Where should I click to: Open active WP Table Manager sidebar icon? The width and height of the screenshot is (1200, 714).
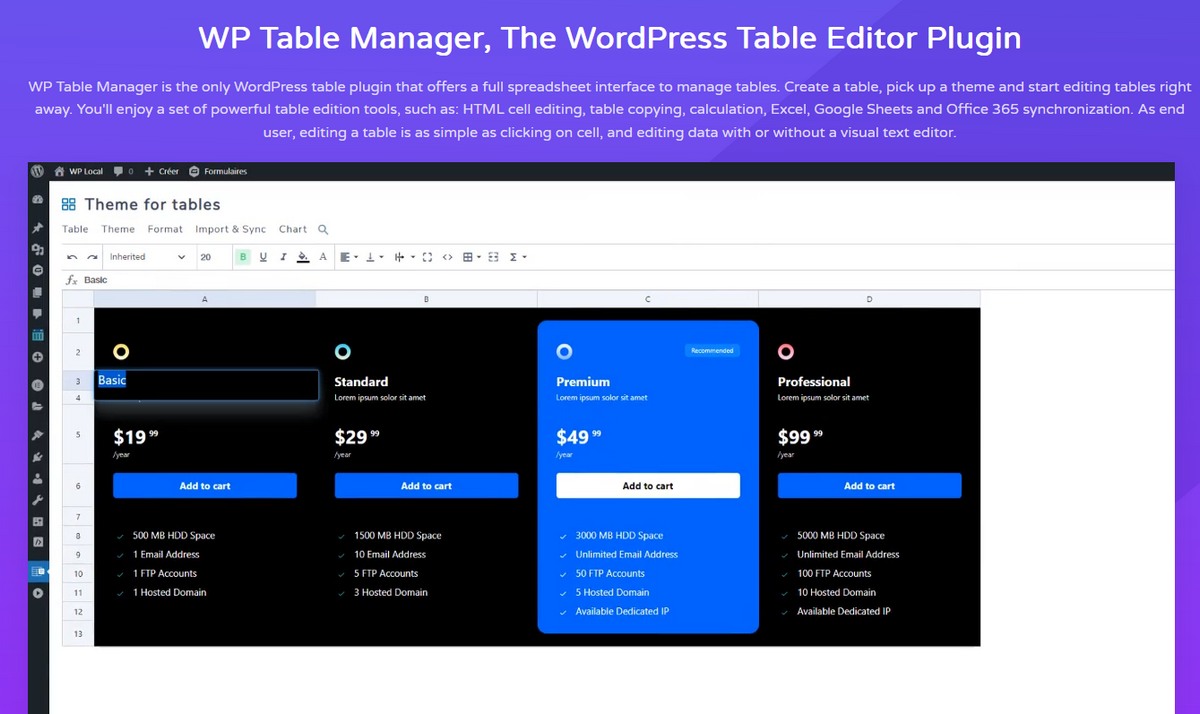38,571
